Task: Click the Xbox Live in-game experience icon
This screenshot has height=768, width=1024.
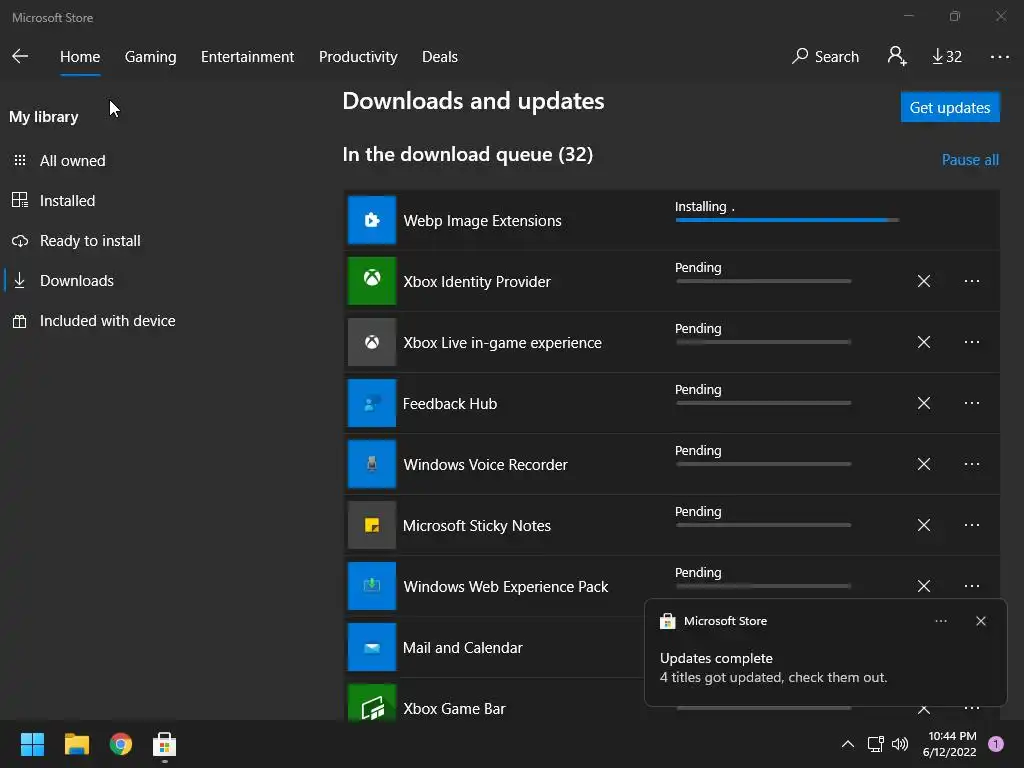Action: pyautogui.click(x=372, y=342)
